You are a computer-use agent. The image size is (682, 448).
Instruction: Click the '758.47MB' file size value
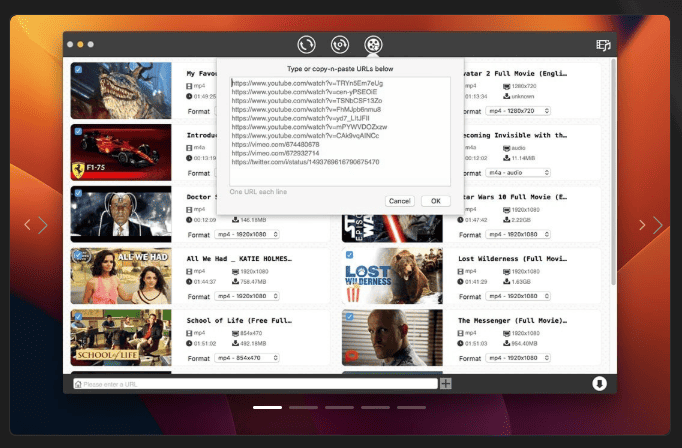point(253,282)
